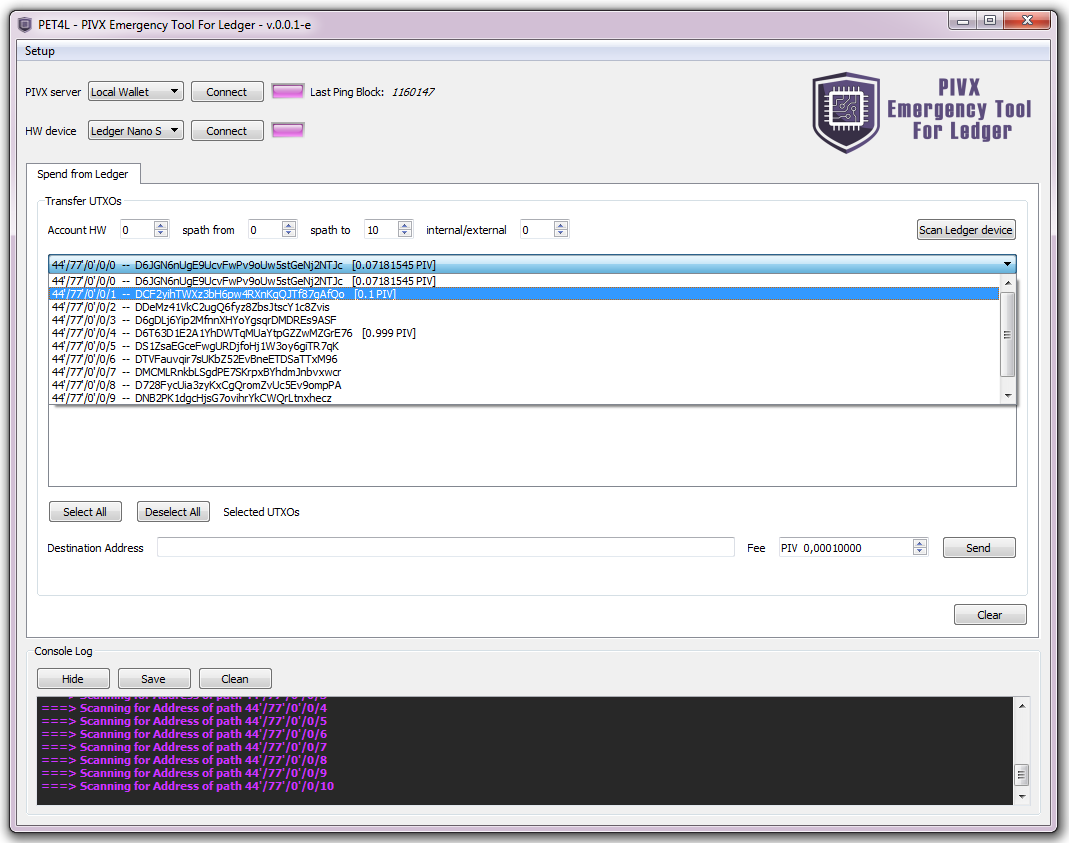The width and height of the screenshot is (1069, 843).
Task: Decrease the Fee value
Action: tap(920, 551)
